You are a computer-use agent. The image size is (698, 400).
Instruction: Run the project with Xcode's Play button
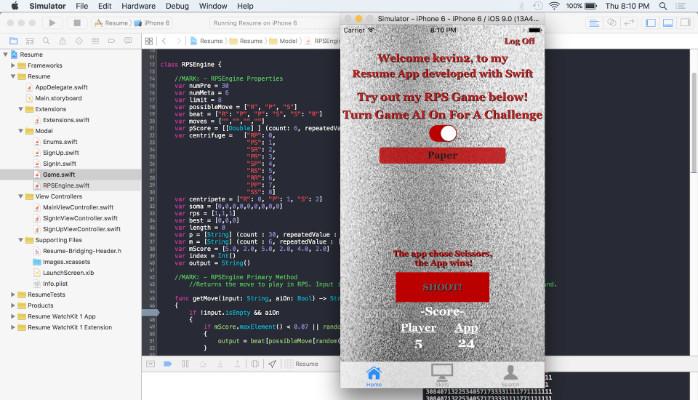click(52, 23)
